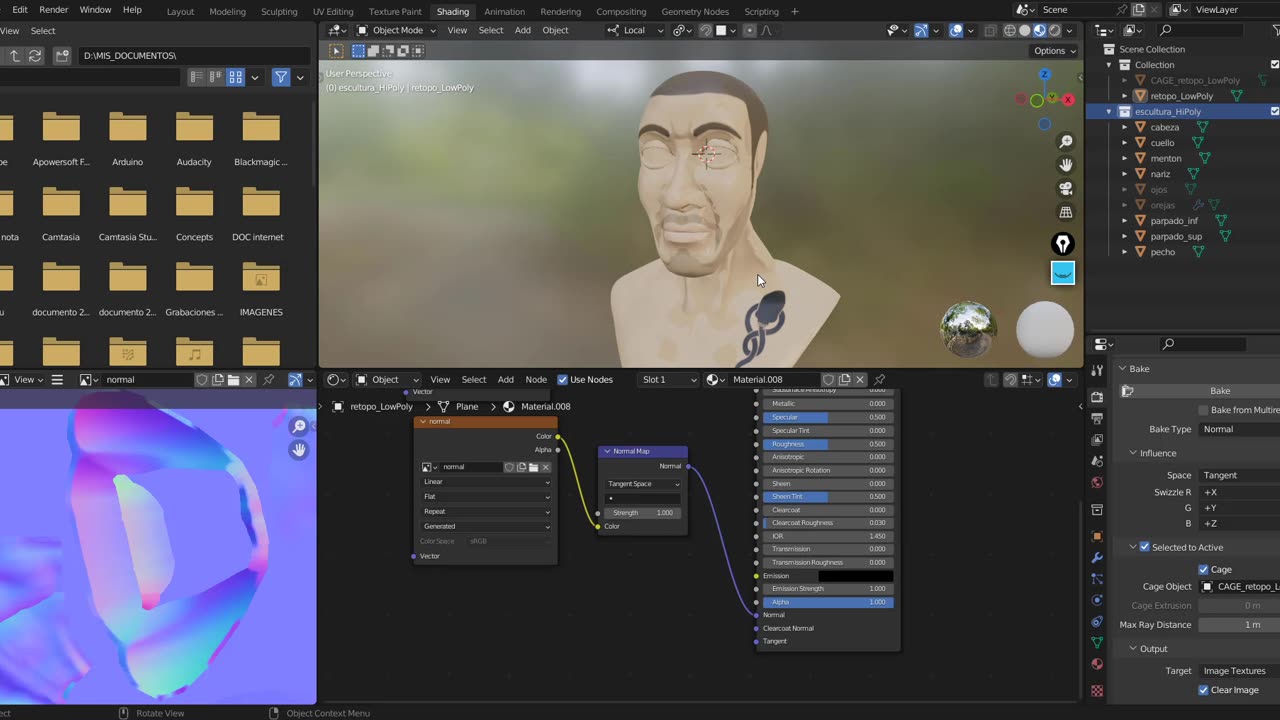Click the Emission color swatch
The image size is (1280, 720).
[856, 576]
